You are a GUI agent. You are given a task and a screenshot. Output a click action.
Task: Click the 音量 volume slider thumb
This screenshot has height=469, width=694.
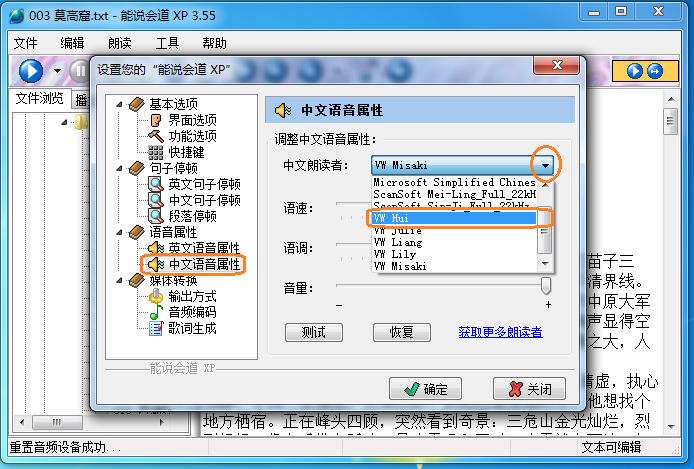click(x=546, y=285)
